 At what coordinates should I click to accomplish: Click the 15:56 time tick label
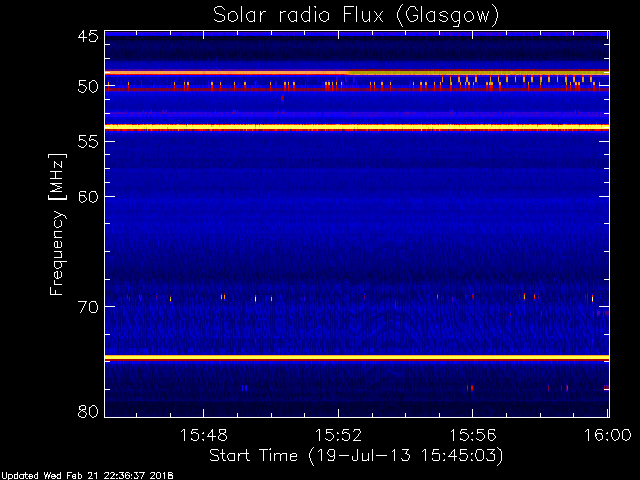point(473,435)
